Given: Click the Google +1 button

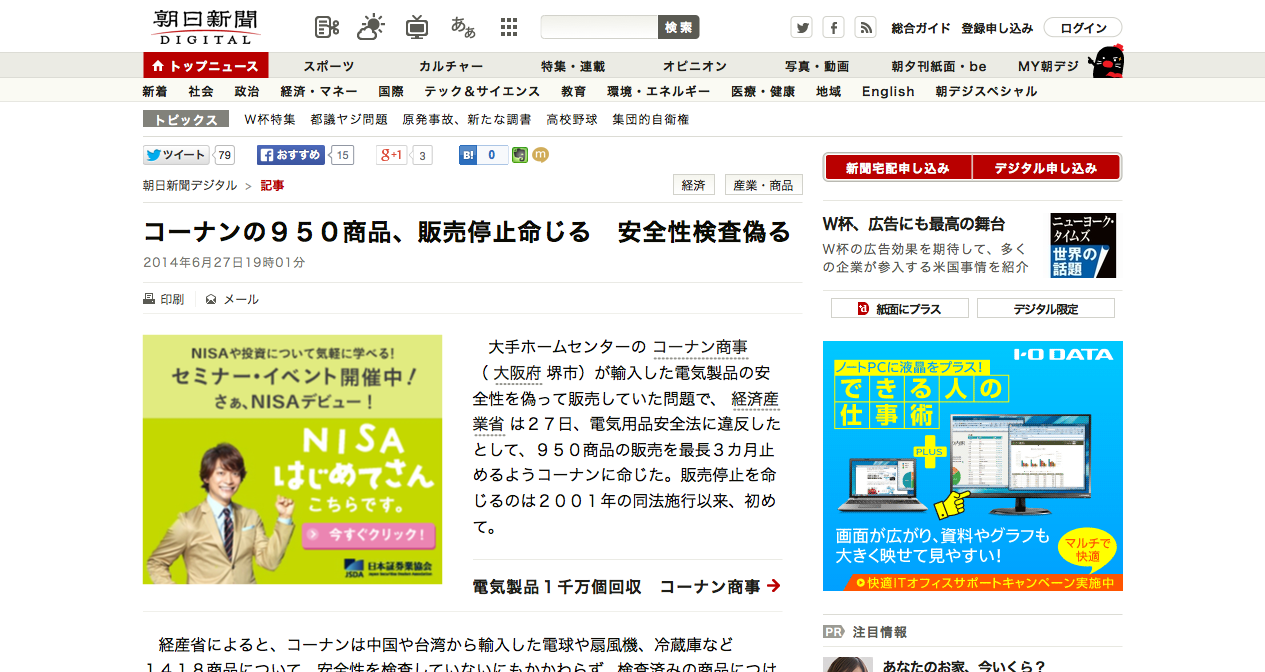Looking at the screenshot, I should point(391,155).
